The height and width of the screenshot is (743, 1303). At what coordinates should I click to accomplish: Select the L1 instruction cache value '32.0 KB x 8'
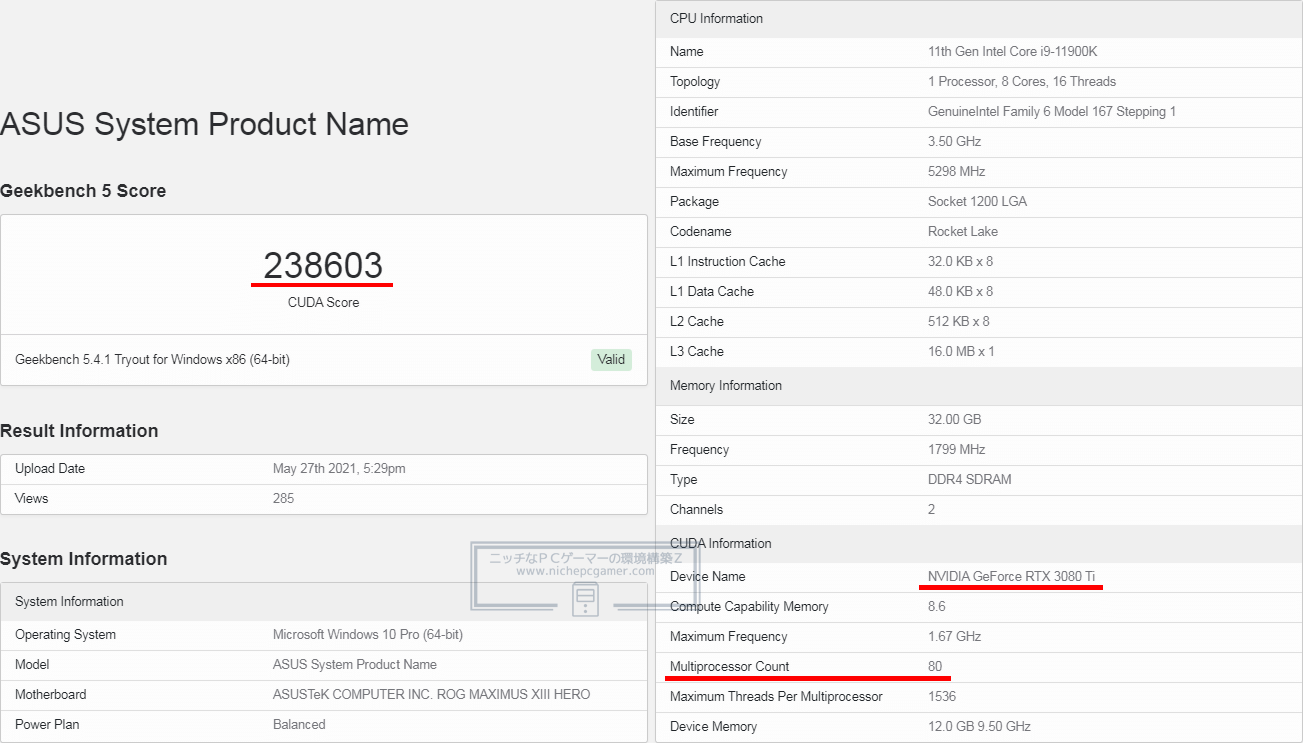961,262
